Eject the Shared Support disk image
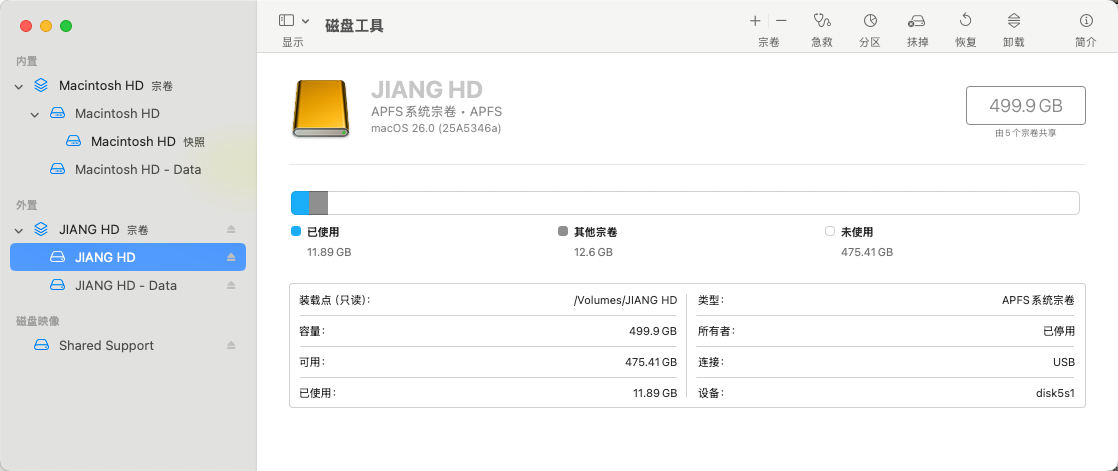Viewport: 1118px width, 471px height. click(231, 346)
